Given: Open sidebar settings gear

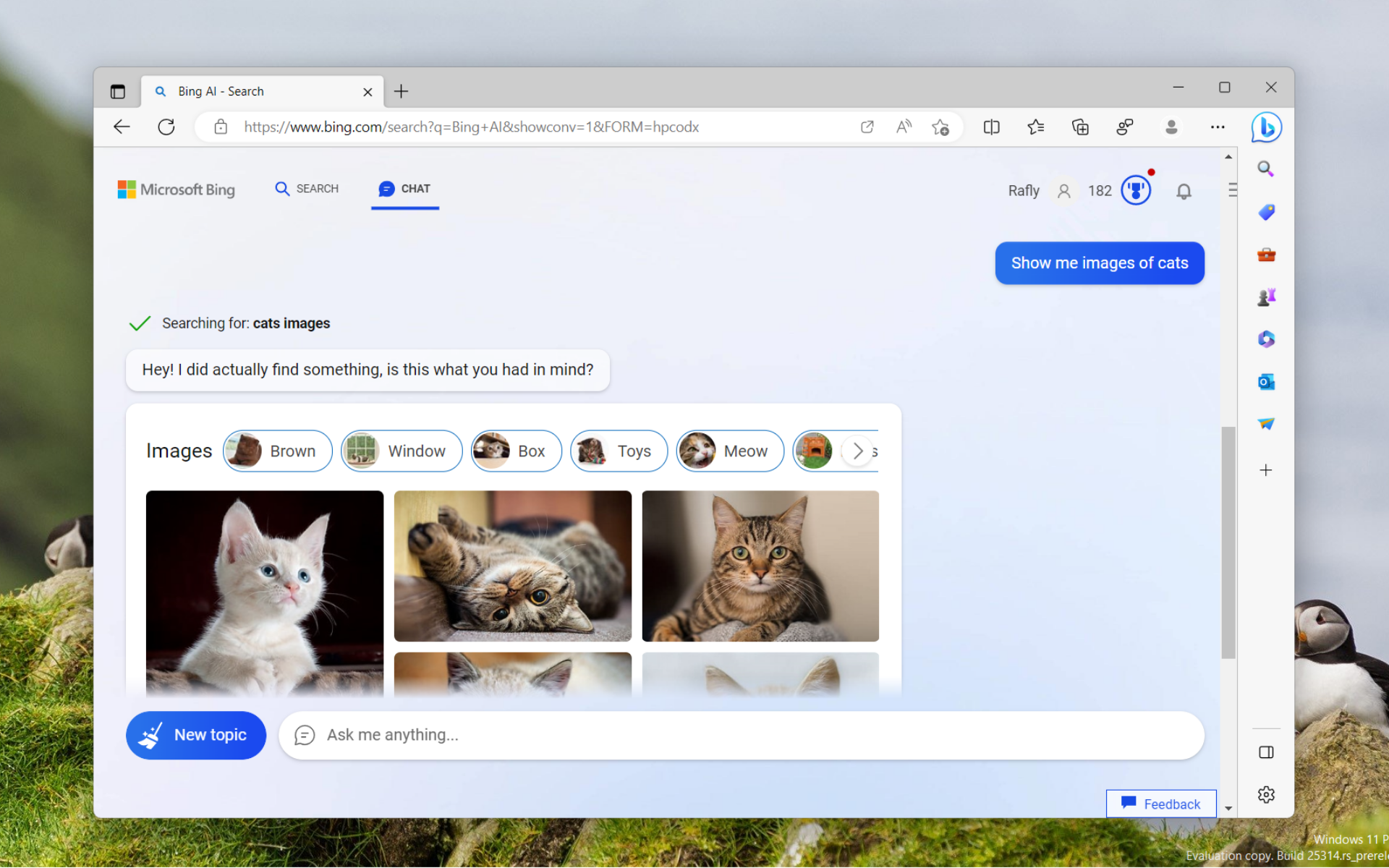Looking at the screenshot, I should (1266, 795).
